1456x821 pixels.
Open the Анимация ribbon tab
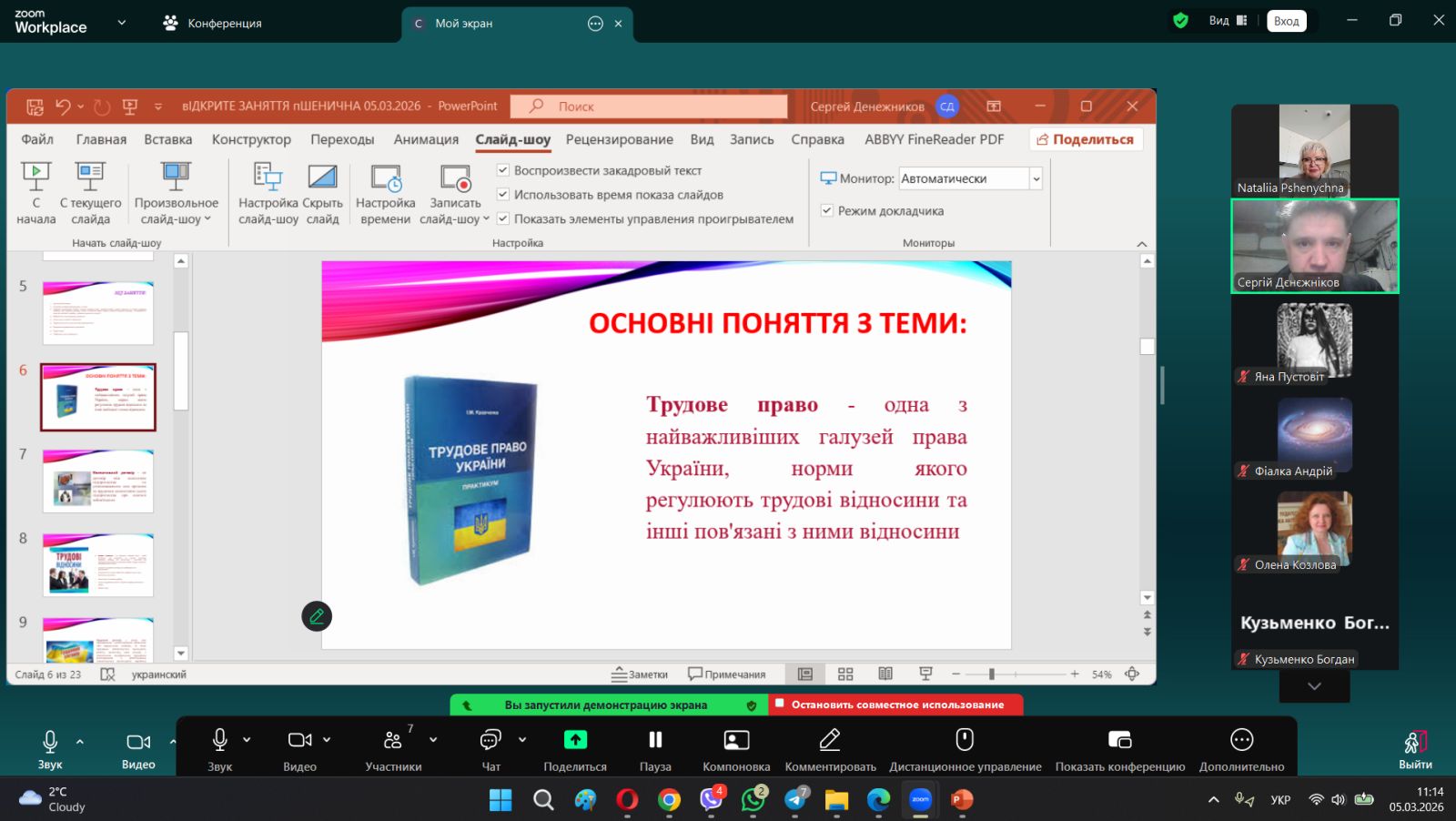(x=426, y=139)
